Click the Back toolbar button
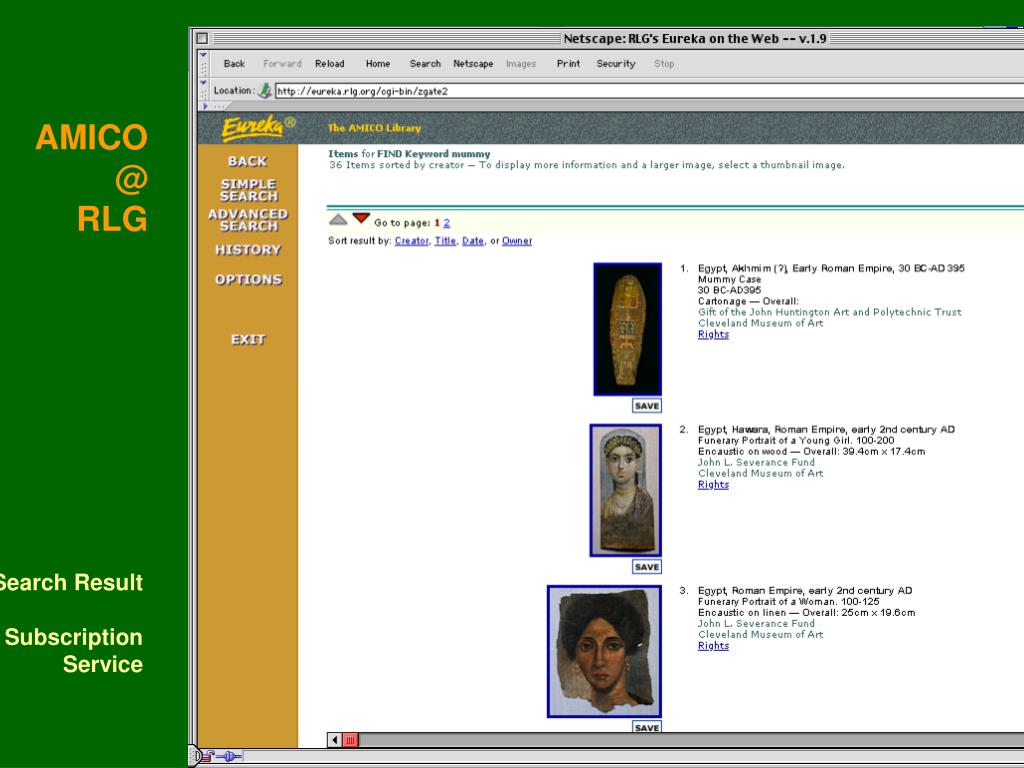The height and width of the screenshot is (768, 1024). [x=234, y=63]
